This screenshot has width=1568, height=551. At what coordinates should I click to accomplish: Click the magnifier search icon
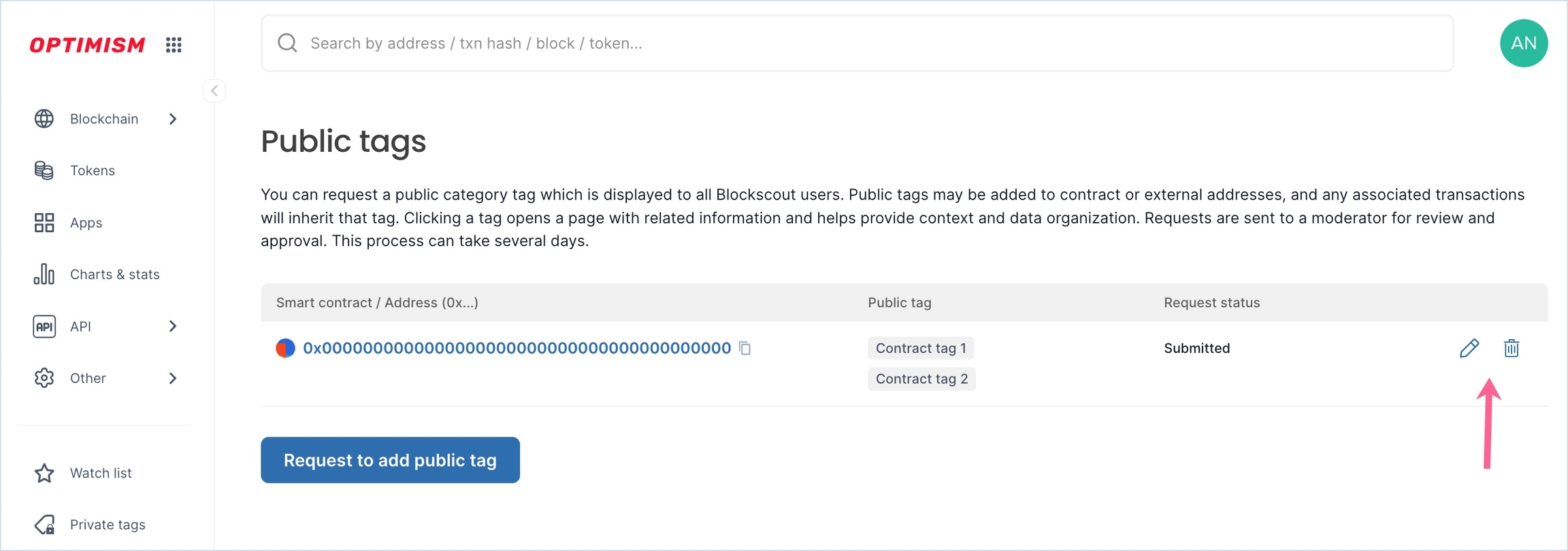287,43
